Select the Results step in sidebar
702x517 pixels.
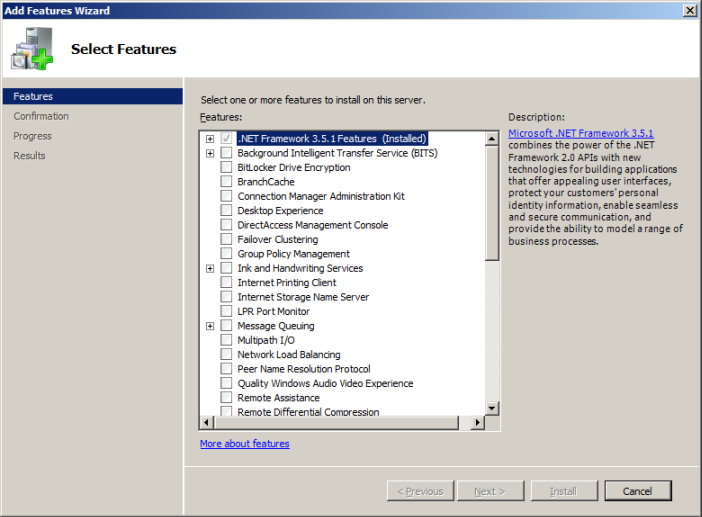pos(29,155)
